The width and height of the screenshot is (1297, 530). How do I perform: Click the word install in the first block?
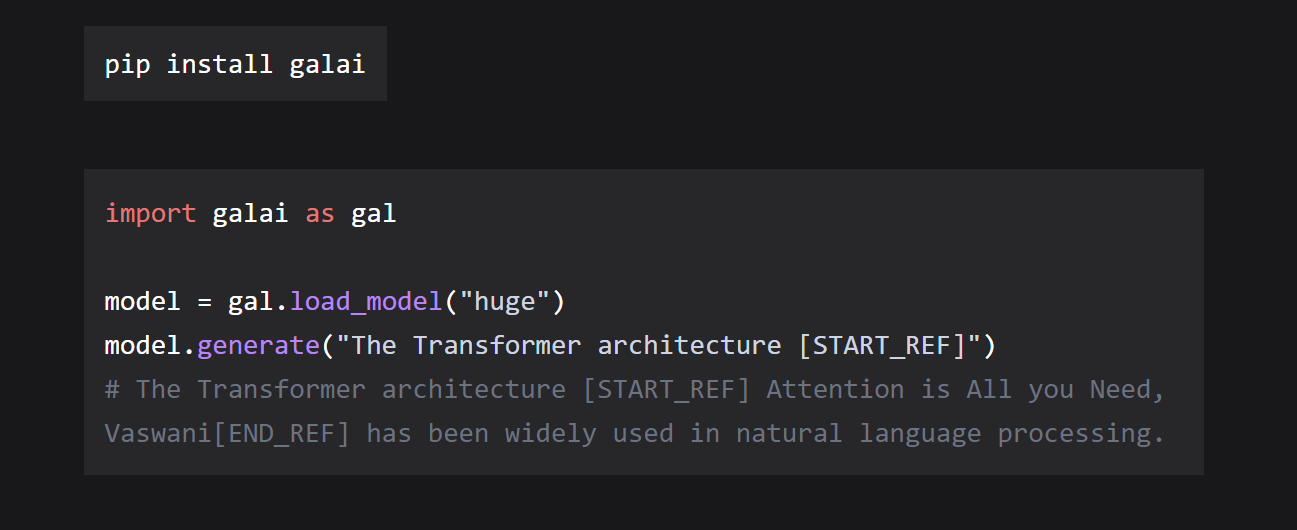click(x=219, y=65)
